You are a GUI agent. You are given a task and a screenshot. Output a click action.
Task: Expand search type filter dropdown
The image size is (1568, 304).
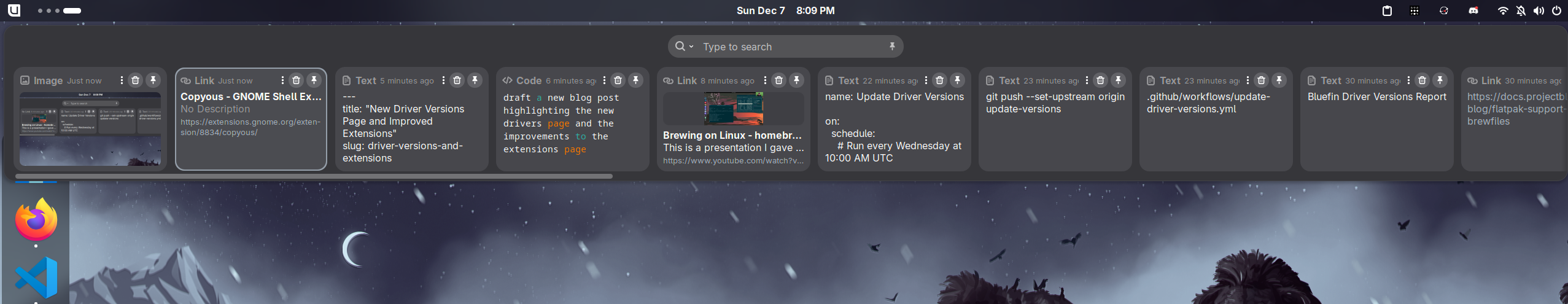684,47
